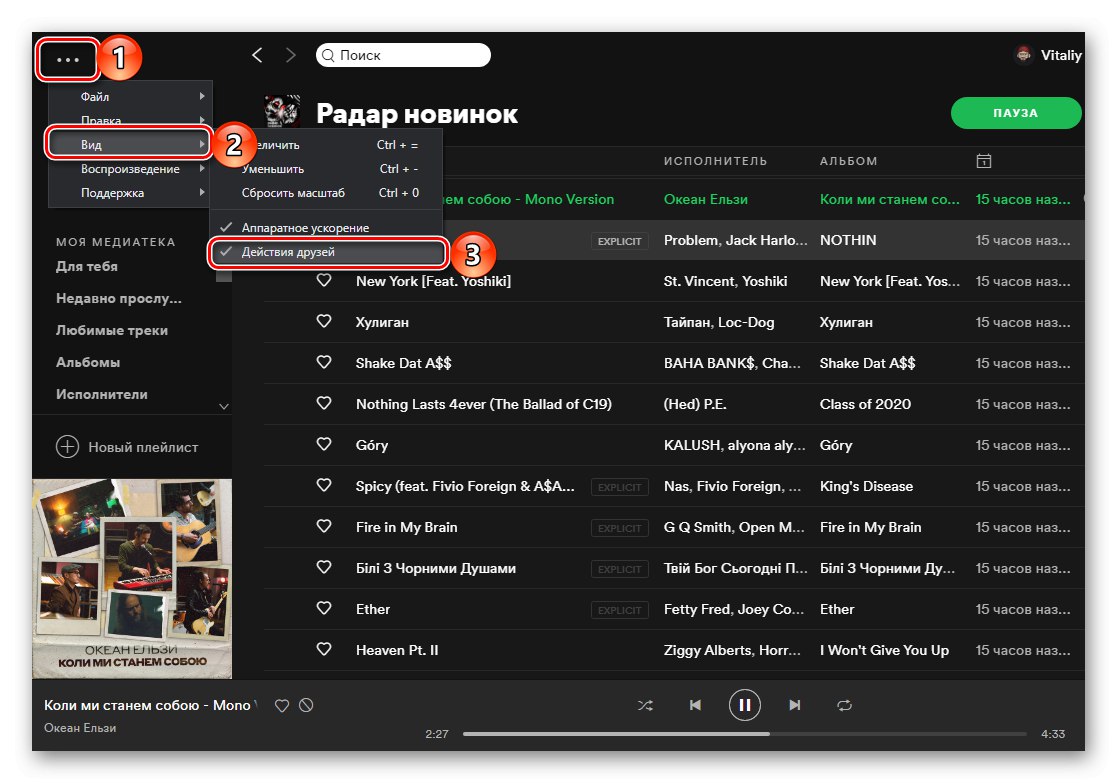Open artist Океан Ельзи in track list
Image resolution: width=1117 pixels, height=783 pixels.
(706, 199)
